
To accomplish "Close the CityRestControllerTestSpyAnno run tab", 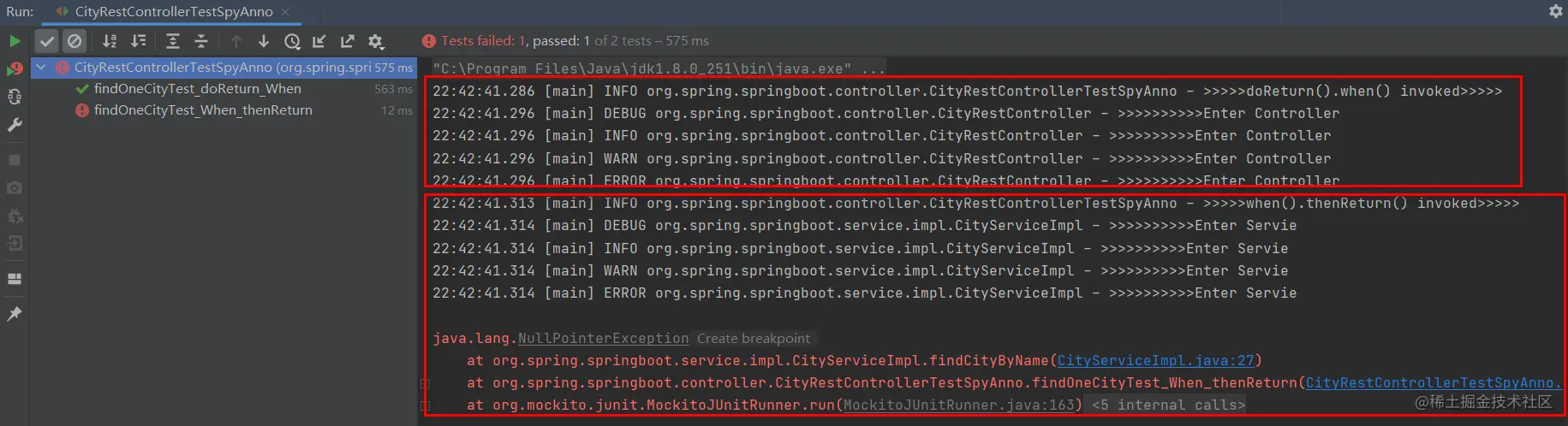I will click(286, 12).
